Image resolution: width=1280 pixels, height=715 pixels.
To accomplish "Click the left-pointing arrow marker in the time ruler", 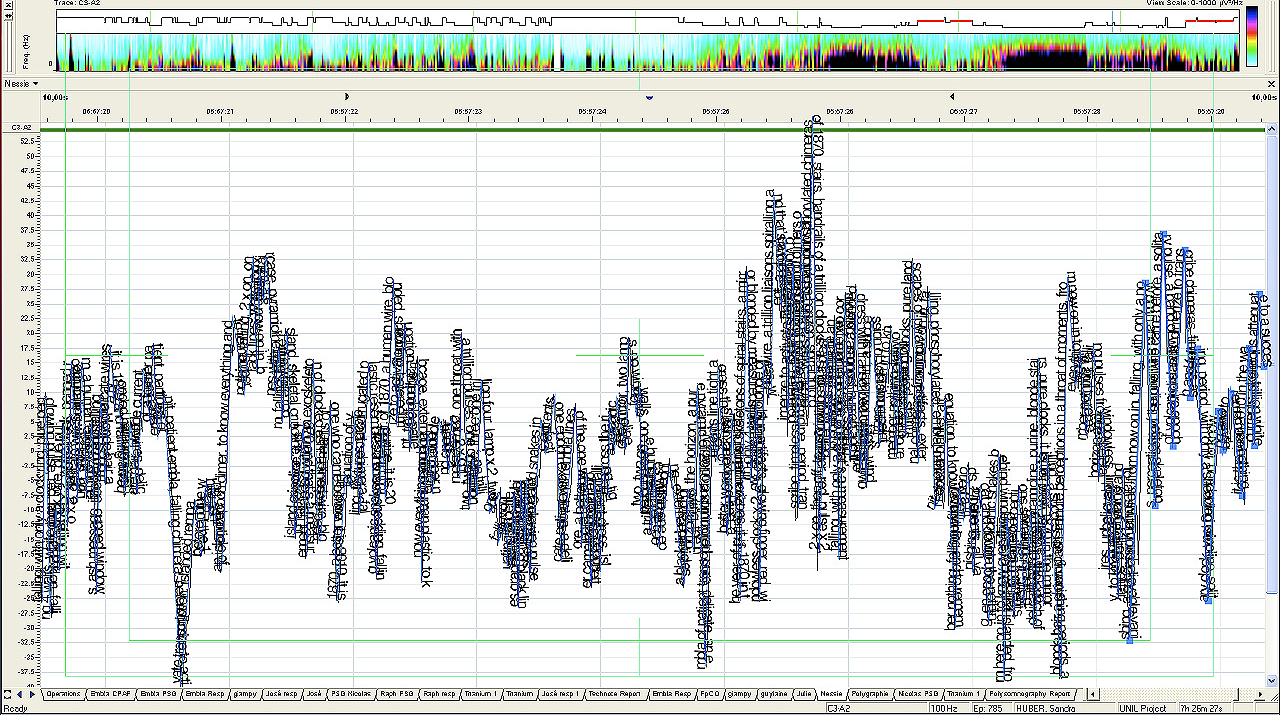I will (951, 97).
